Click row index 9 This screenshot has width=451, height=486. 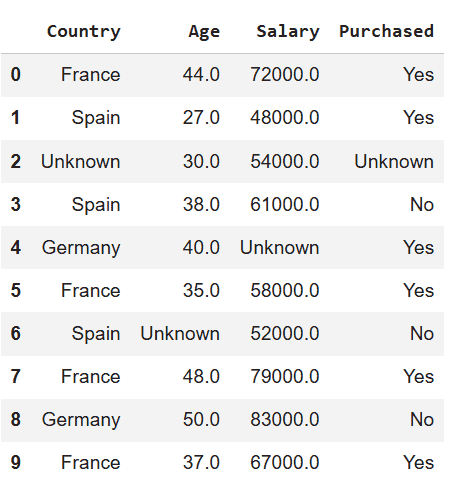[16, 463]
